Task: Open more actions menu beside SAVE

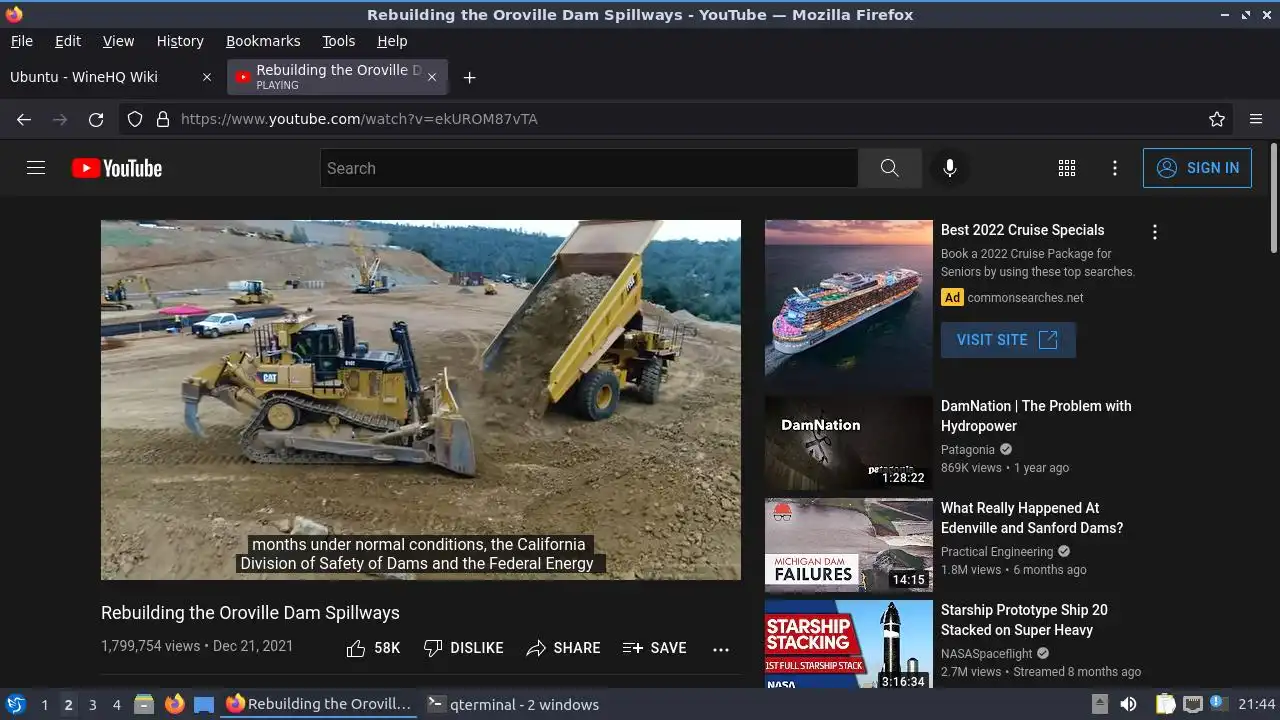Action: [721, 649]
